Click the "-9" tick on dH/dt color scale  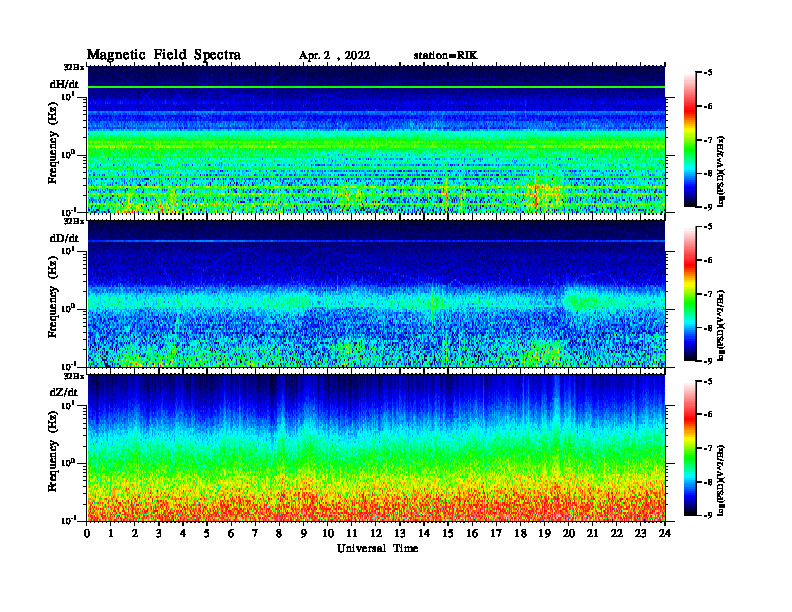click(x=708, y=207)
